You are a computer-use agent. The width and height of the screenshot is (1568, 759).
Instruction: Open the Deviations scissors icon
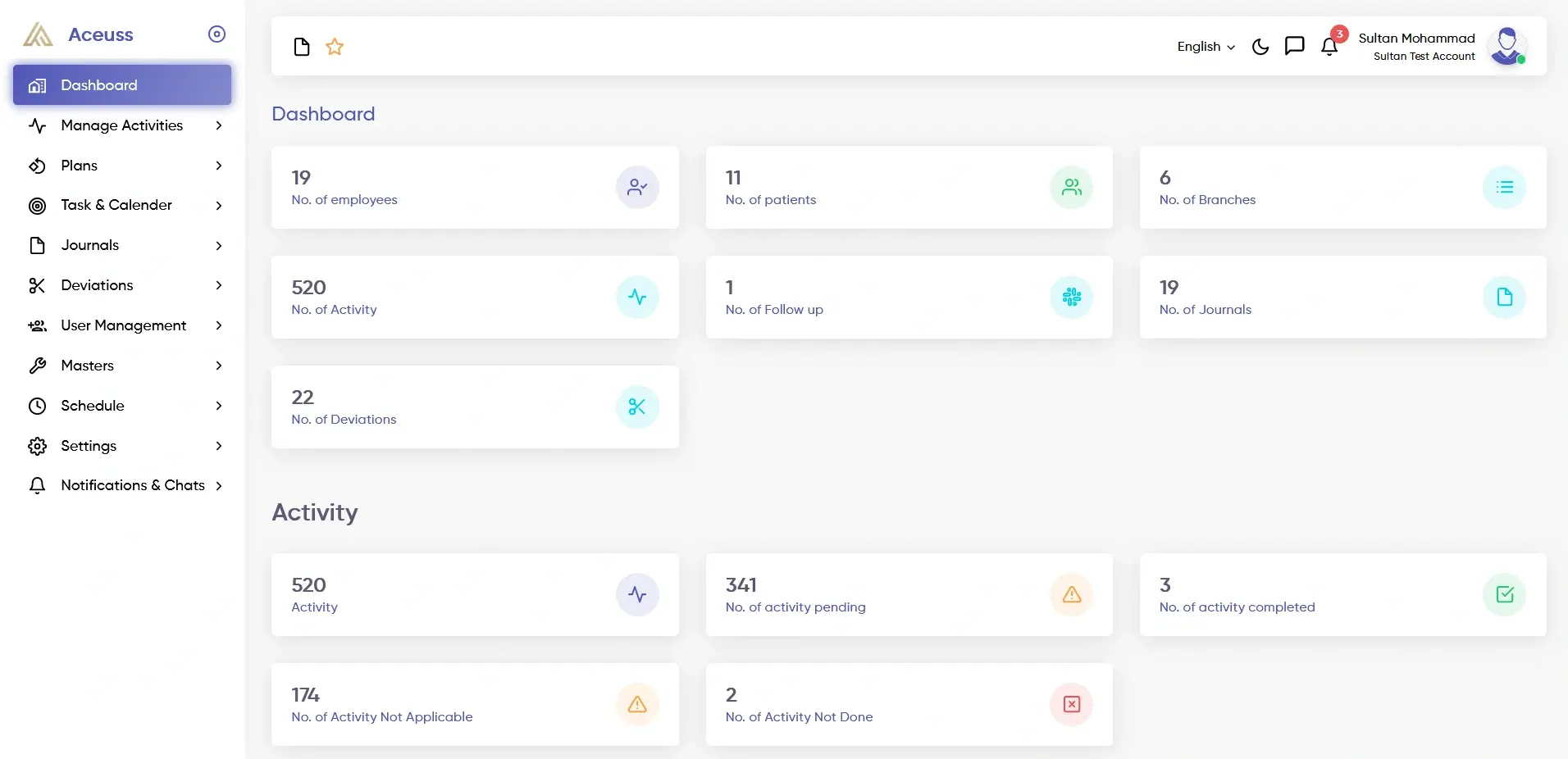[x=39, y=285]
